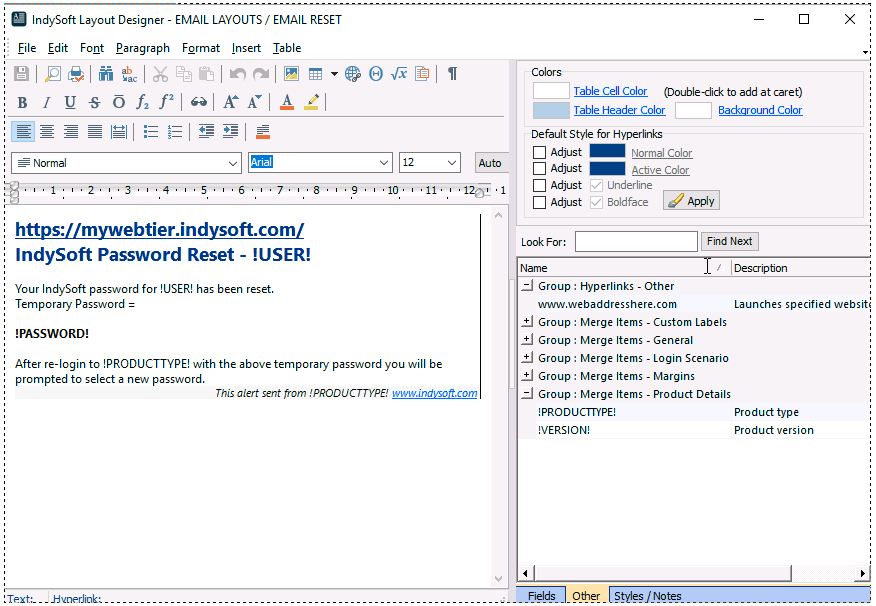Open Find with the binoculars icon

point(106,74)
